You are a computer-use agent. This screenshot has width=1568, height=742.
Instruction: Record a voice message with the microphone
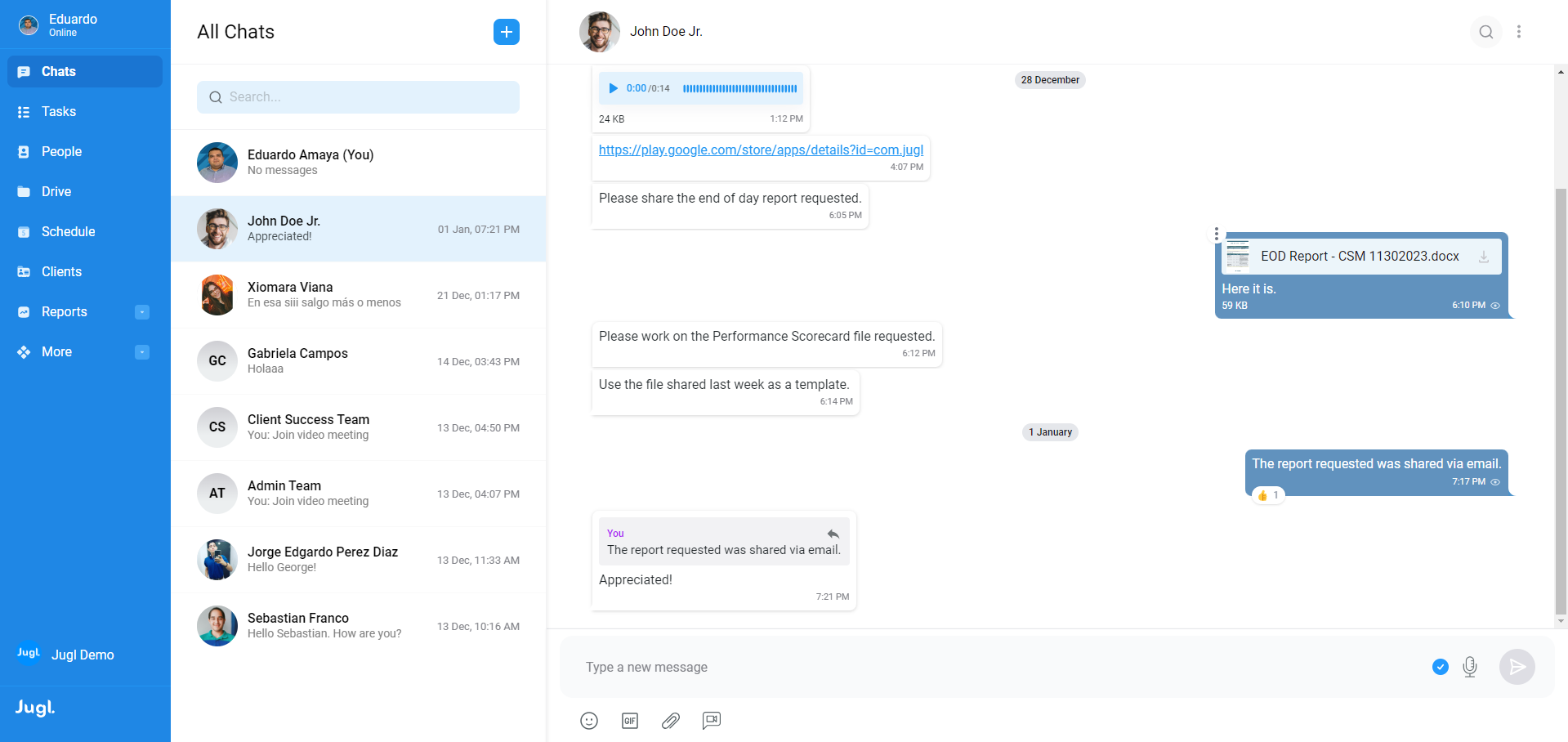click(1470, 667)
